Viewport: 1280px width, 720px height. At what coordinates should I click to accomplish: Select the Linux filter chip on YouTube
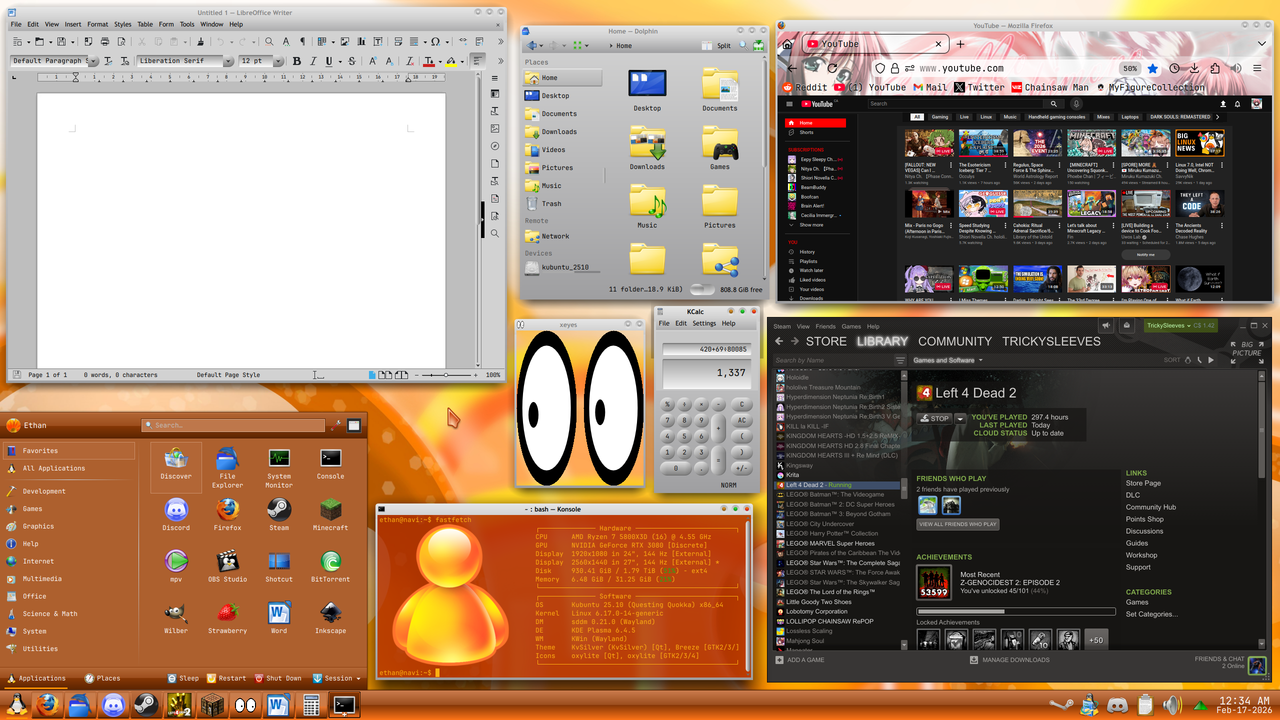pos(986,117)
